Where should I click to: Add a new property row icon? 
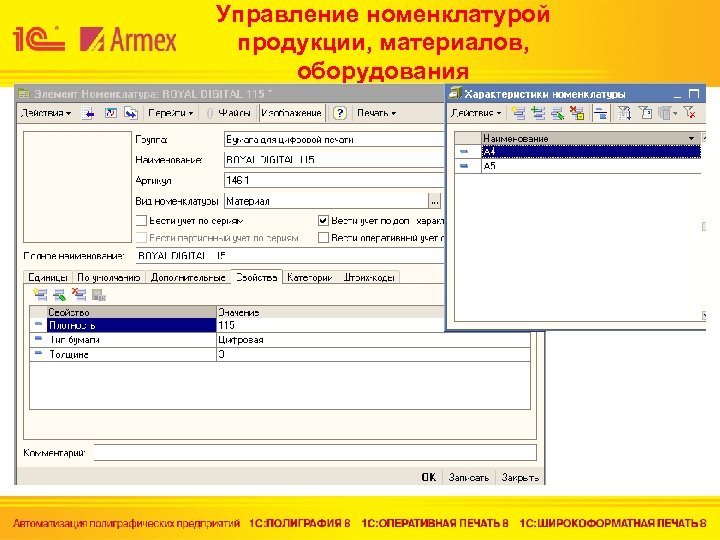(40, 295)
